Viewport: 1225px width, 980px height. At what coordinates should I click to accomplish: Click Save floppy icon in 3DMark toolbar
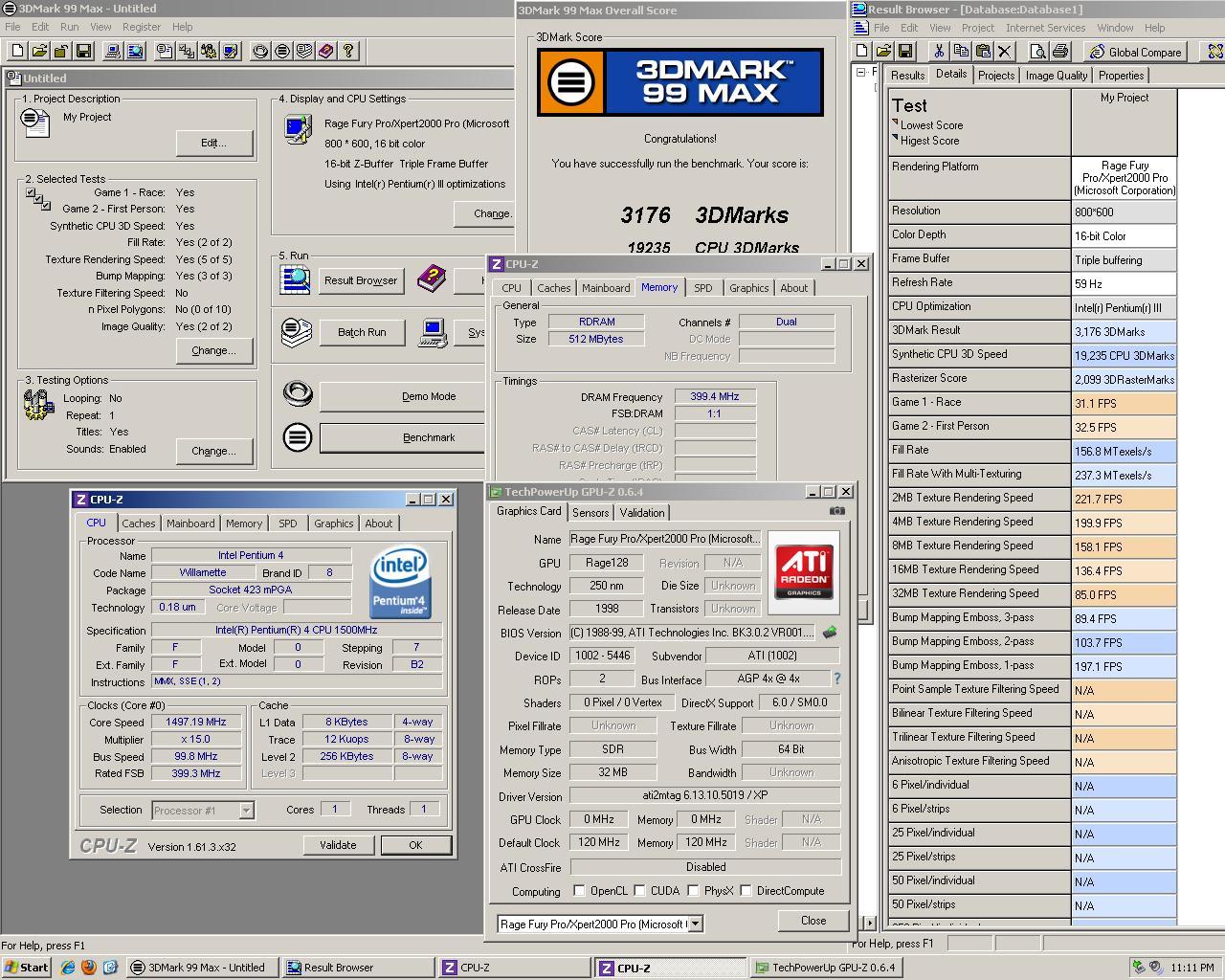[83, 51]
